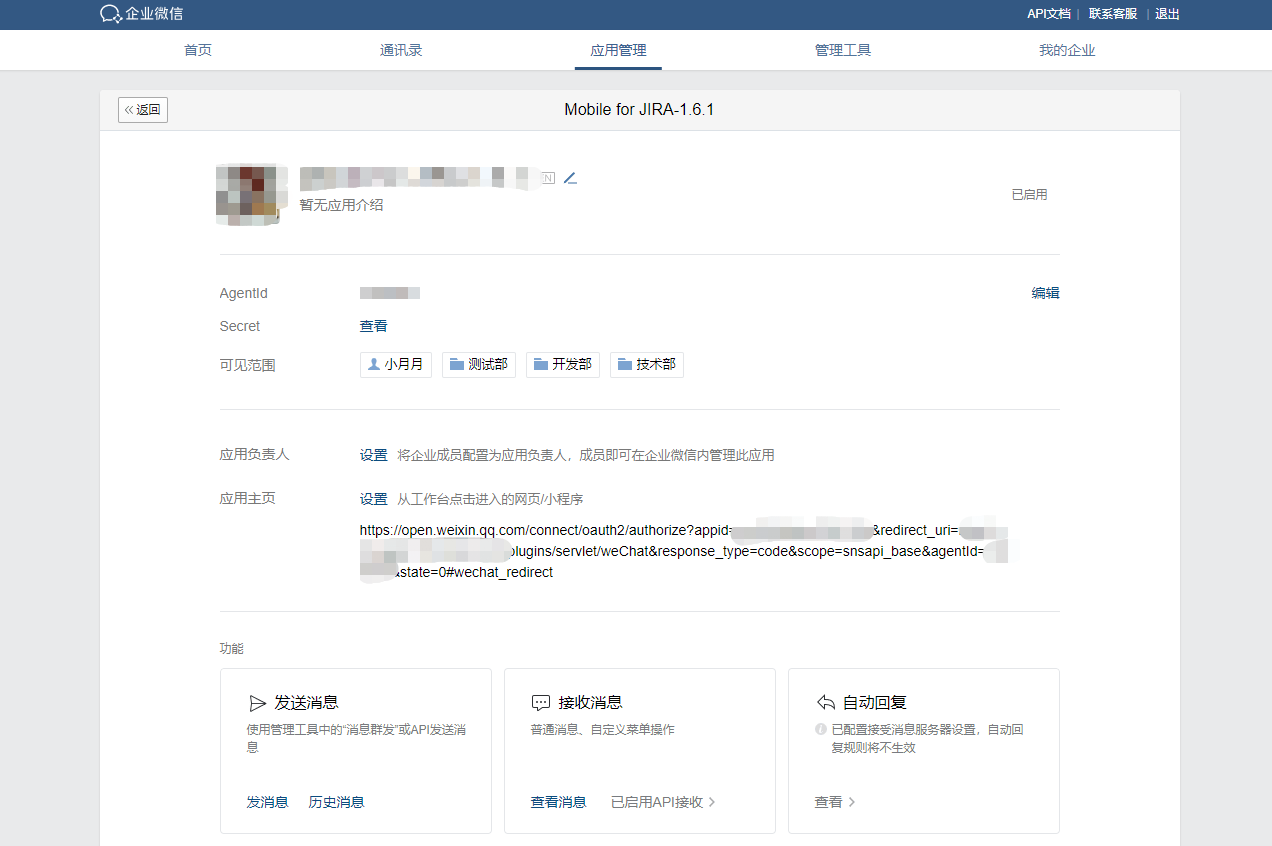This screenshot has width=1272, height=846.
Task: Click the 小月月 member tag
Action: click(x=395, y=364)
